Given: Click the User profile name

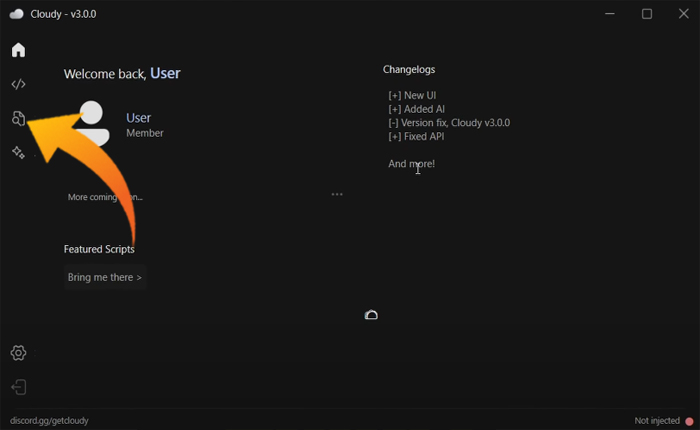Looking at the screenshot, I should [x=138, y=118].
